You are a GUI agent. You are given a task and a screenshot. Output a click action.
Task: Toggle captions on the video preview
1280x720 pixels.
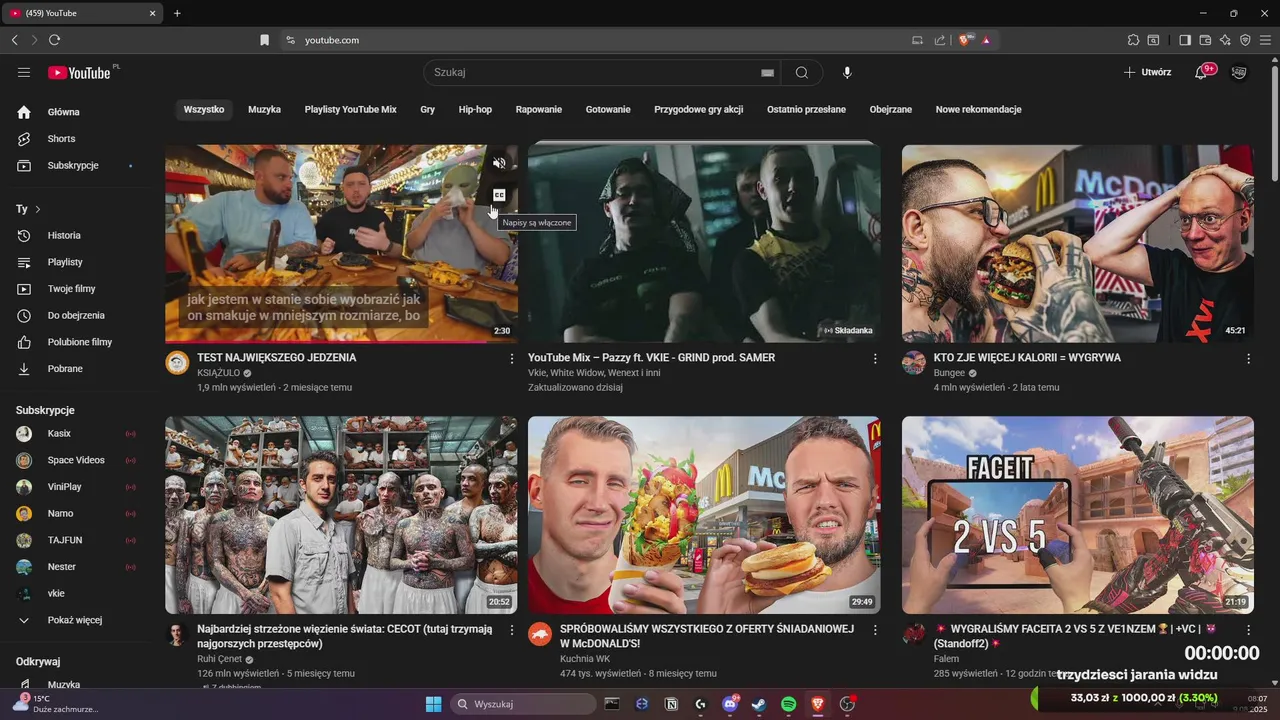(x=499, y=195)
